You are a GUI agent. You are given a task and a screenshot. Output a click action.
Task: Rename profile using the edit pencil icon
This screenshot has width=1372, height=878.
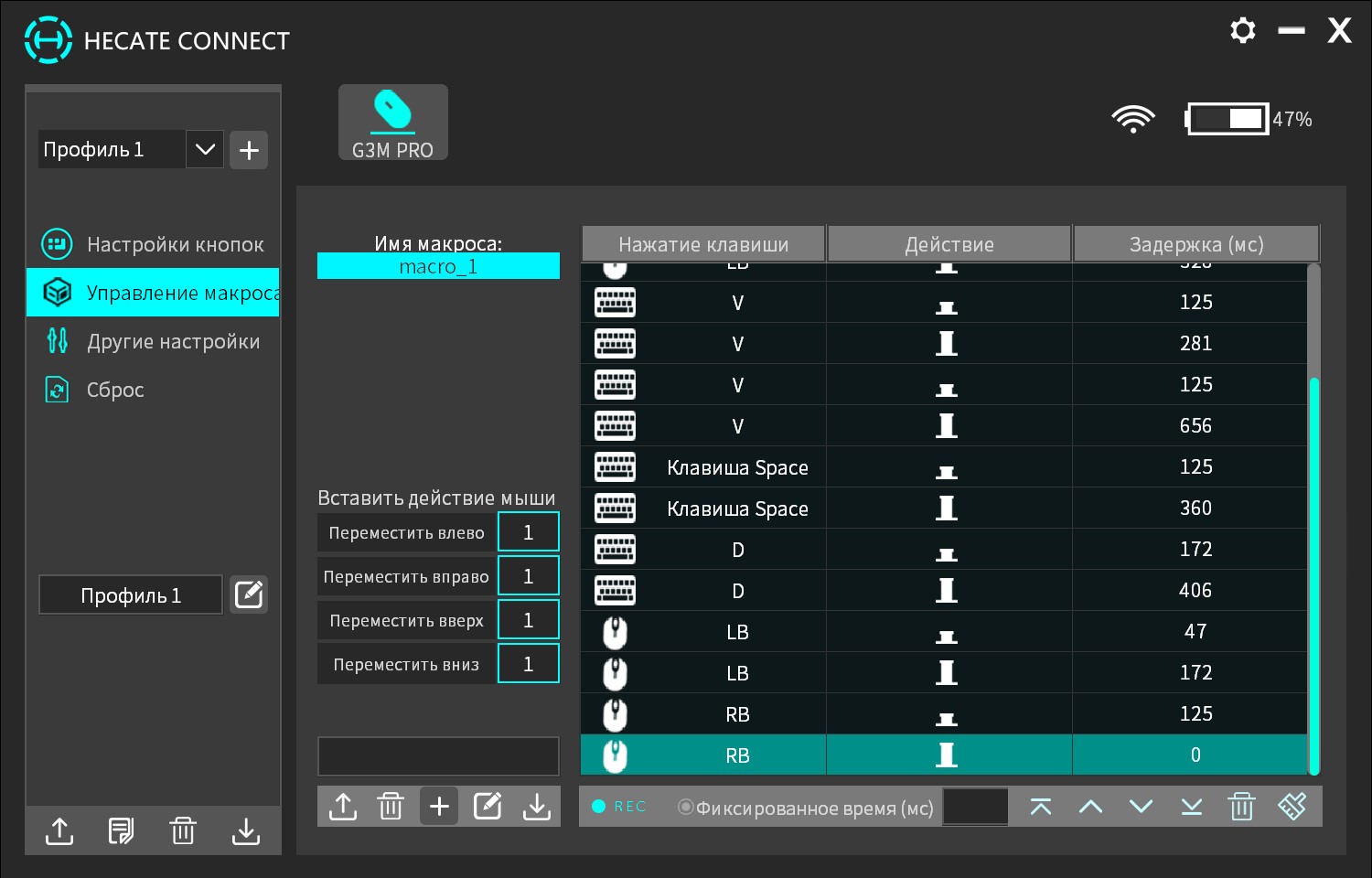pyautogui.click(x=249, y=595)
